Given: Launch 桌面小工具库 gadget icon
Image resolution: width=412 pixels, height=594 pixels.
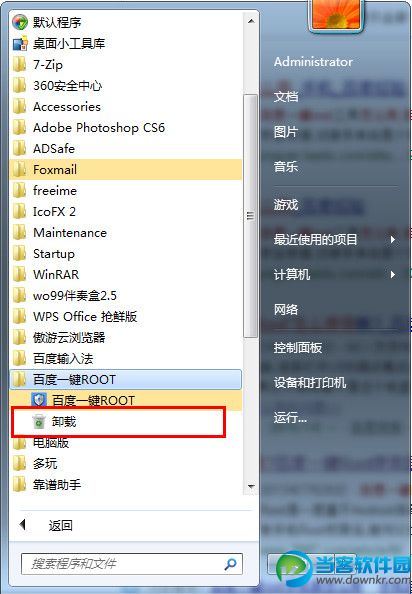Looking at the screenshot, I should coord(20,44).
